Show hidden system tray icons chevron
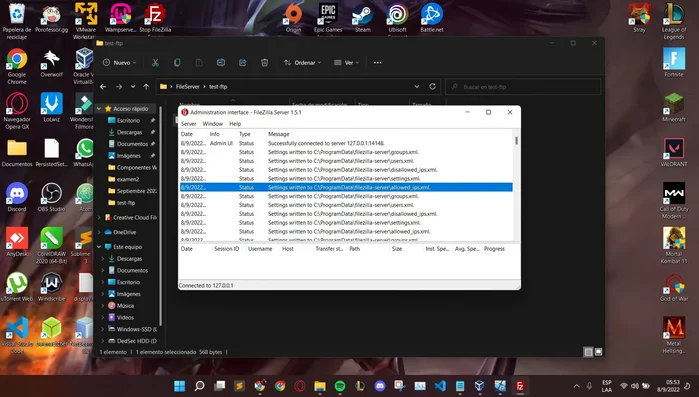The image size is (699, 397). tap(576, 386)
